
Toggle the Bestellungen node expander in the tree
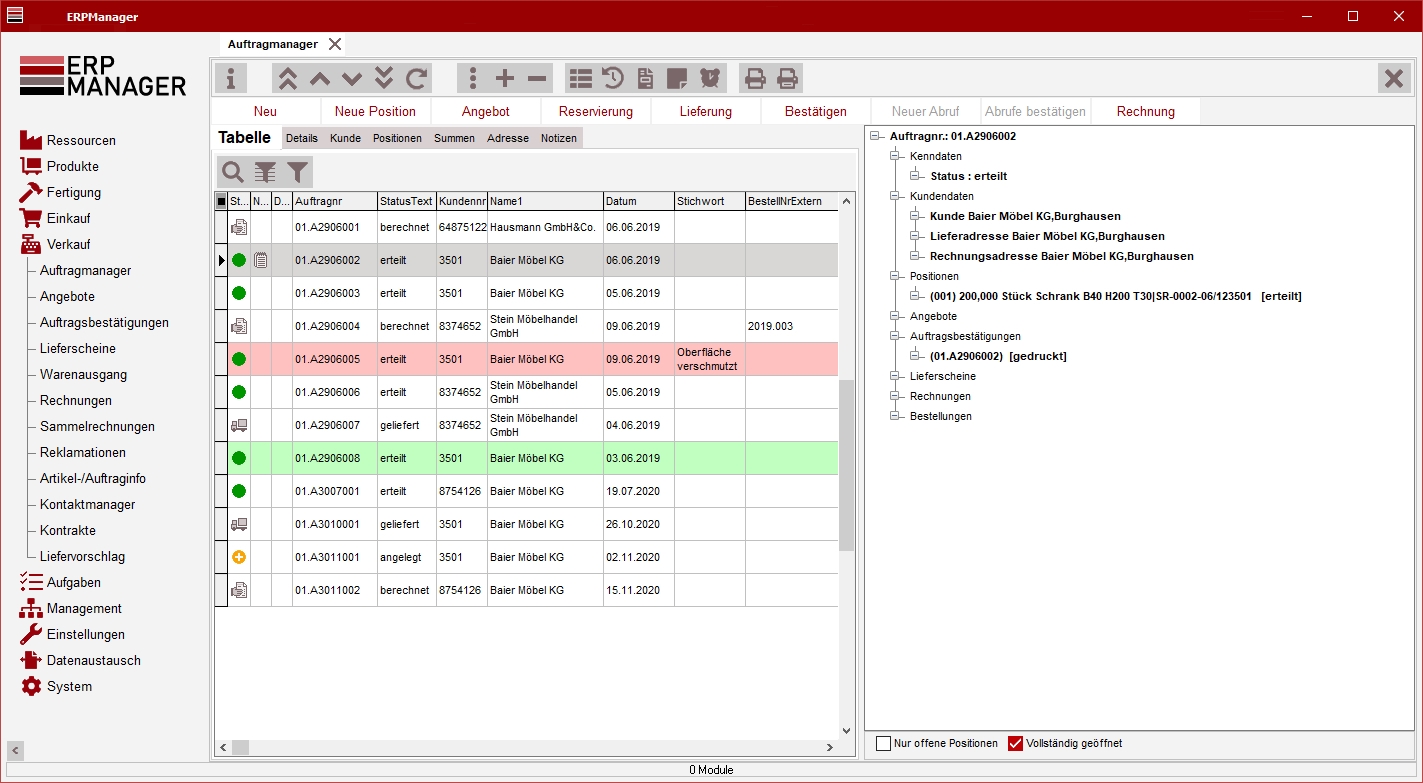click(x=895, y=416)
